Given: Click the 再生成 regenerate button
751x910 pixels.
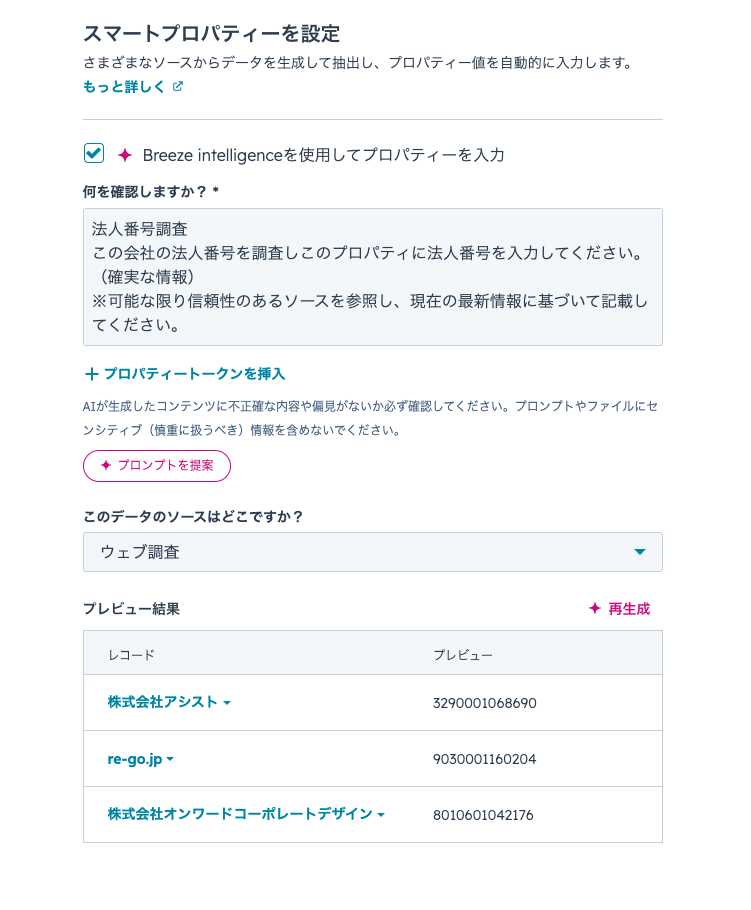Looking at the screenshot, I should tap(629, 609).
